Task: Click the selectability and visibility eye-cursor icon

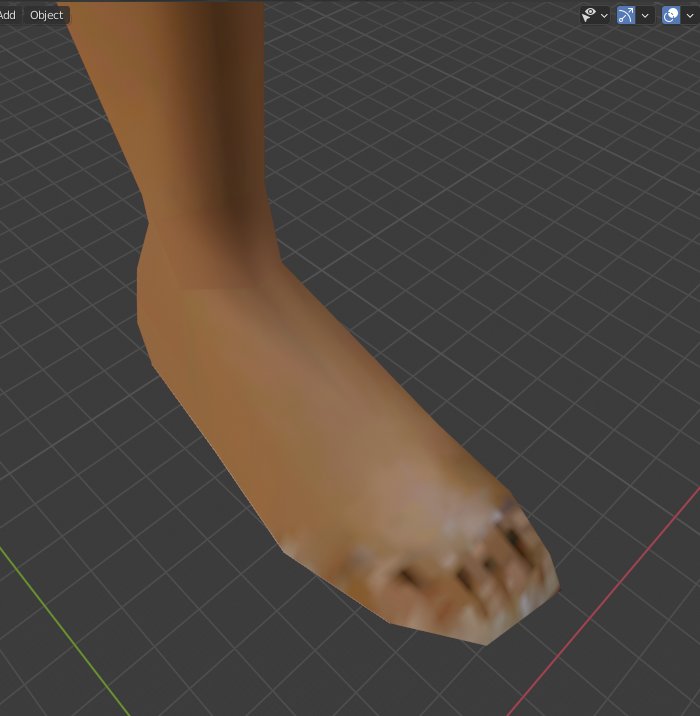Action: click(589, 15)
